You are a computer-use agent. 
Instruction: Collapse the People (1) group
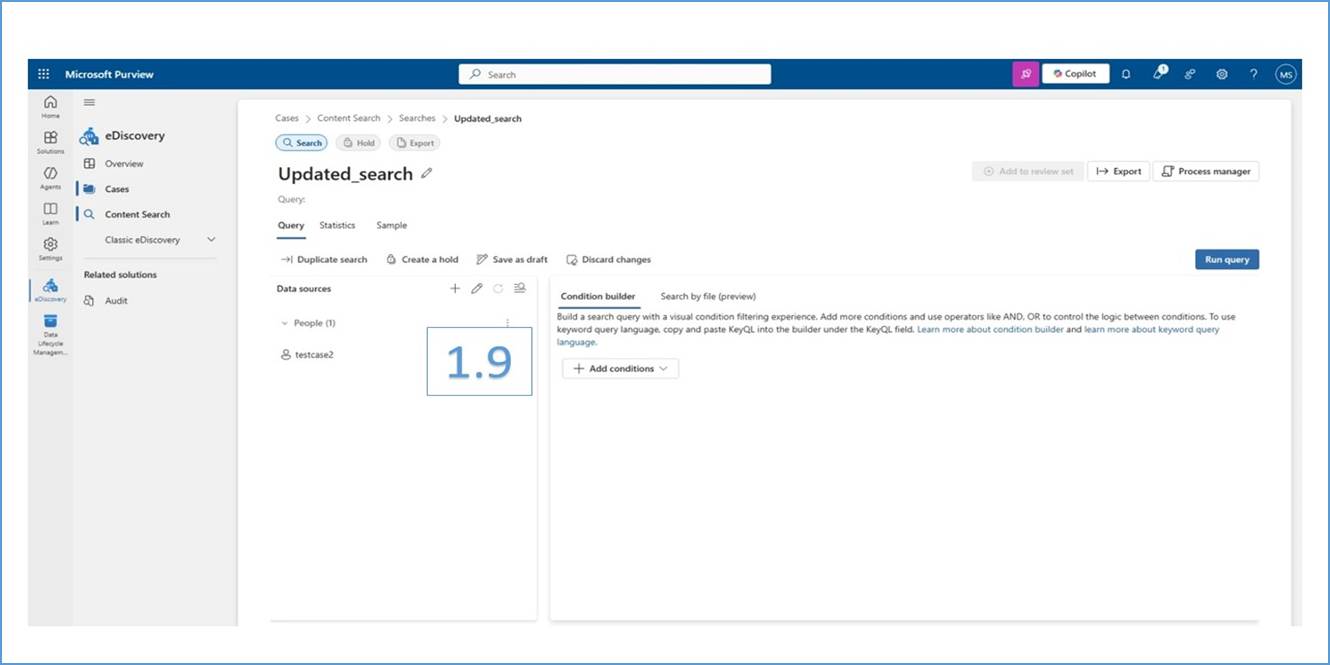285,323
